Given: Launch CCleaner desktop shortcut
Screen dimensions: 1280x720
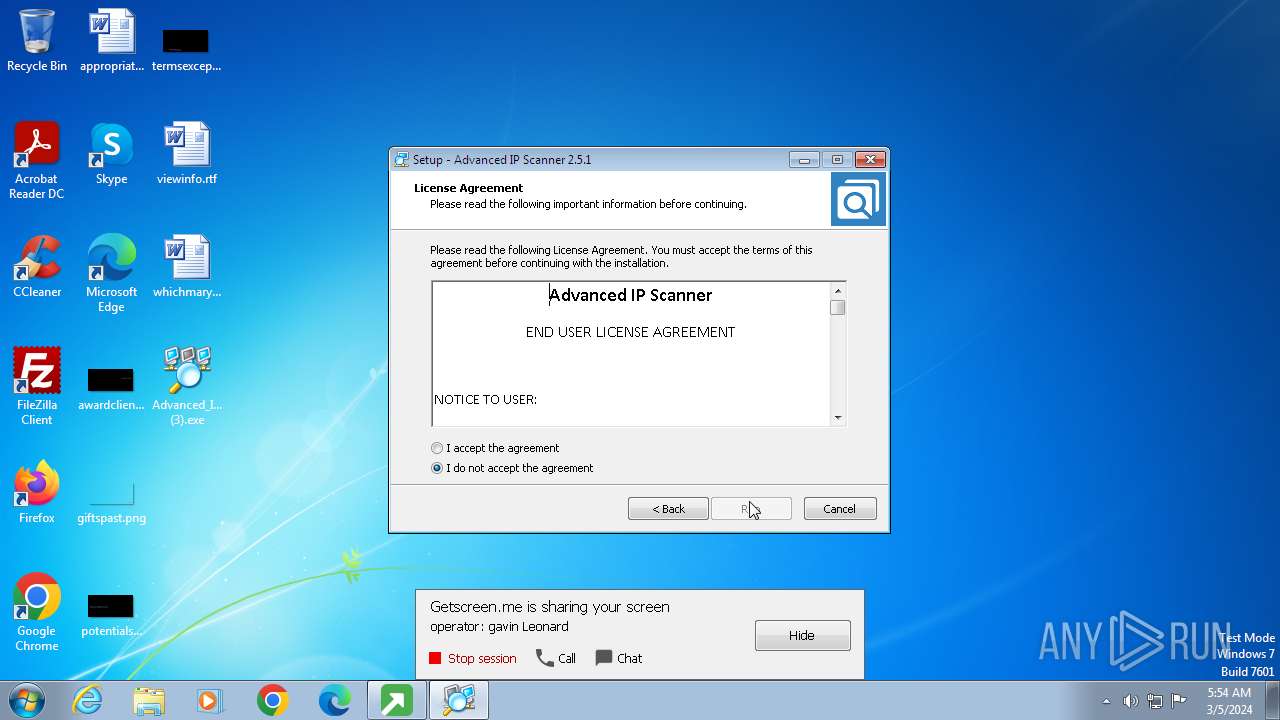Looking at the screenshot, I should [37, 267].
